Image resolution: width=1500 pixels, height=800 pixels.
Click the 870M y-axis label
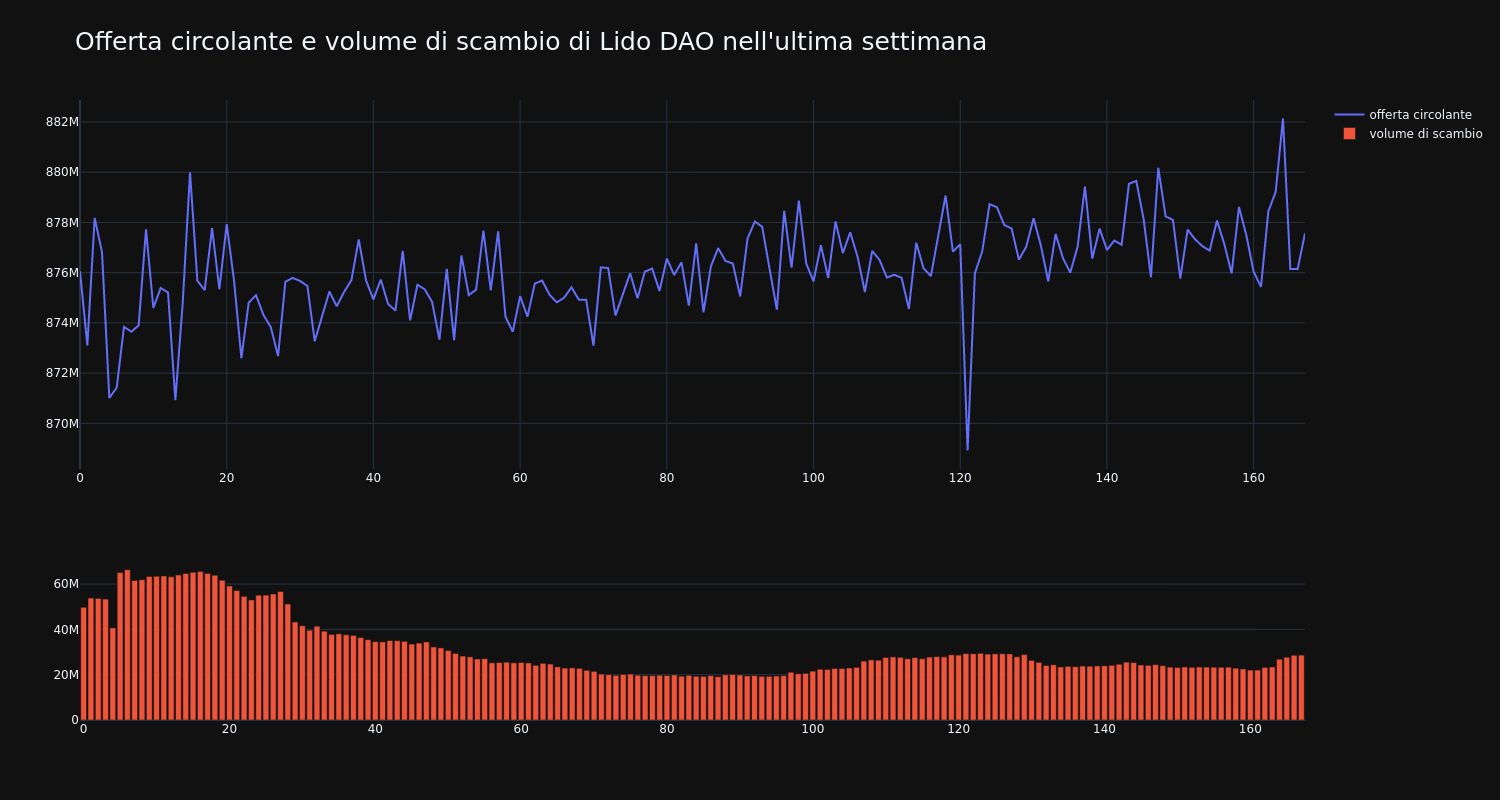pyautogui.click(x=62, y=424)
